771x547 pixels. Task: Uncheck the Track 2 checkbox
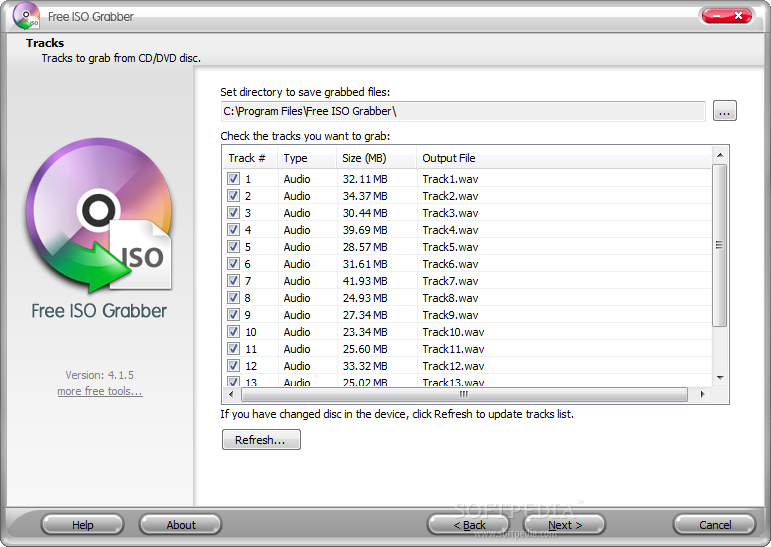coord(234,196)
